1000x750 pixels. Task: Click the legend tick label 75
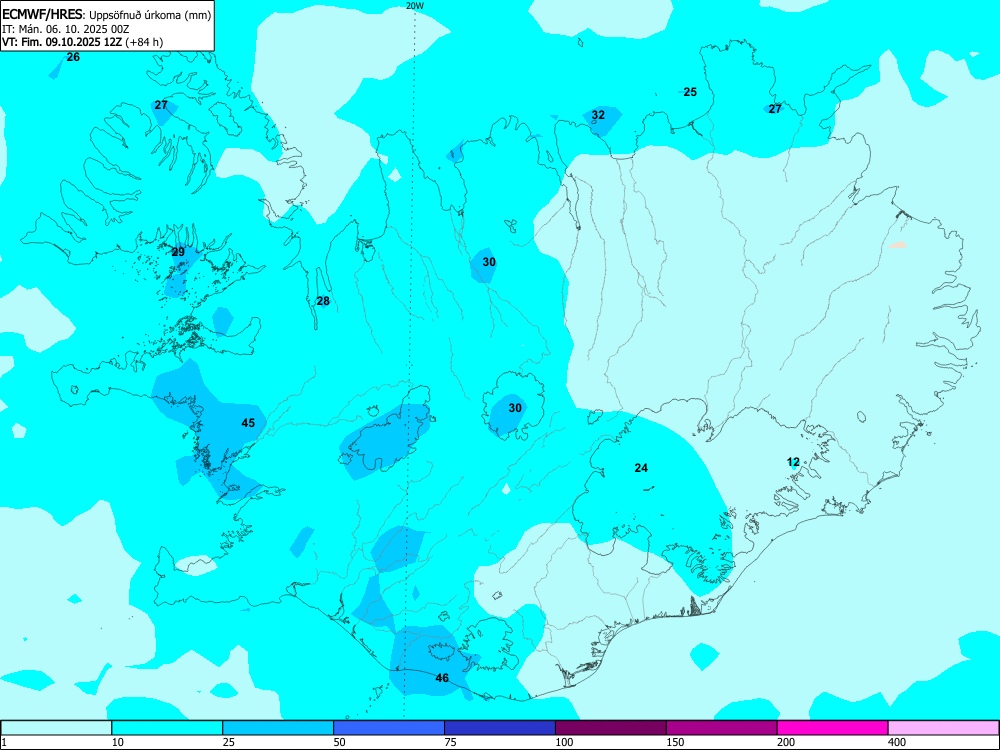450,742
